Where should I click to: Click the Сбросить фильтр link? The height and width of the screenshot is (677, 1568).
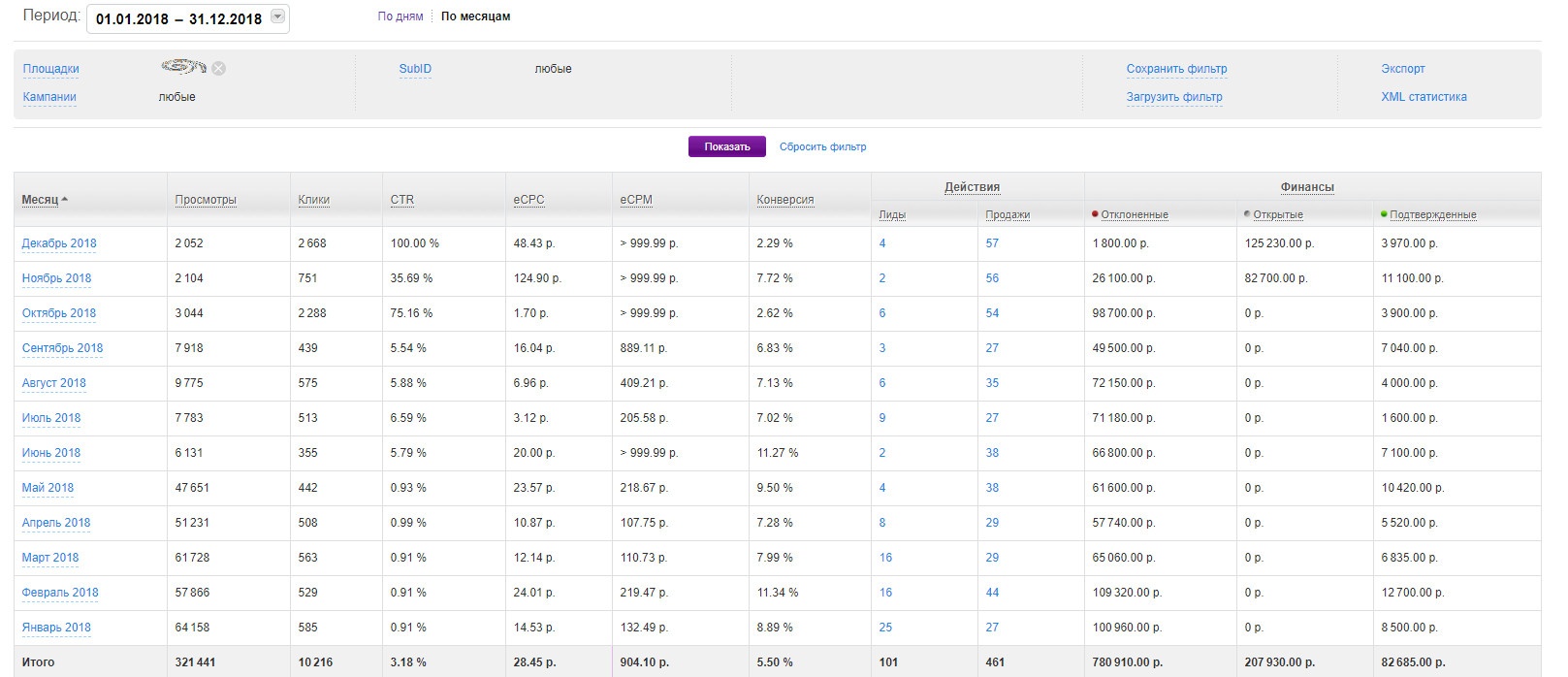[822, 146]
